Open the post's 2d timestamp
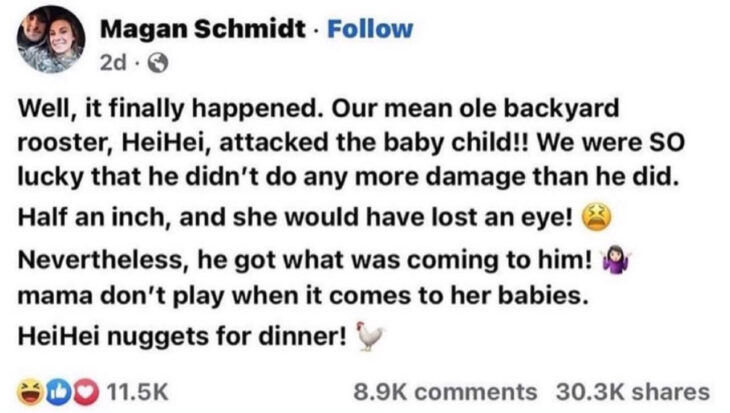This screenshot has height=413, width=730. click(113, 60)
